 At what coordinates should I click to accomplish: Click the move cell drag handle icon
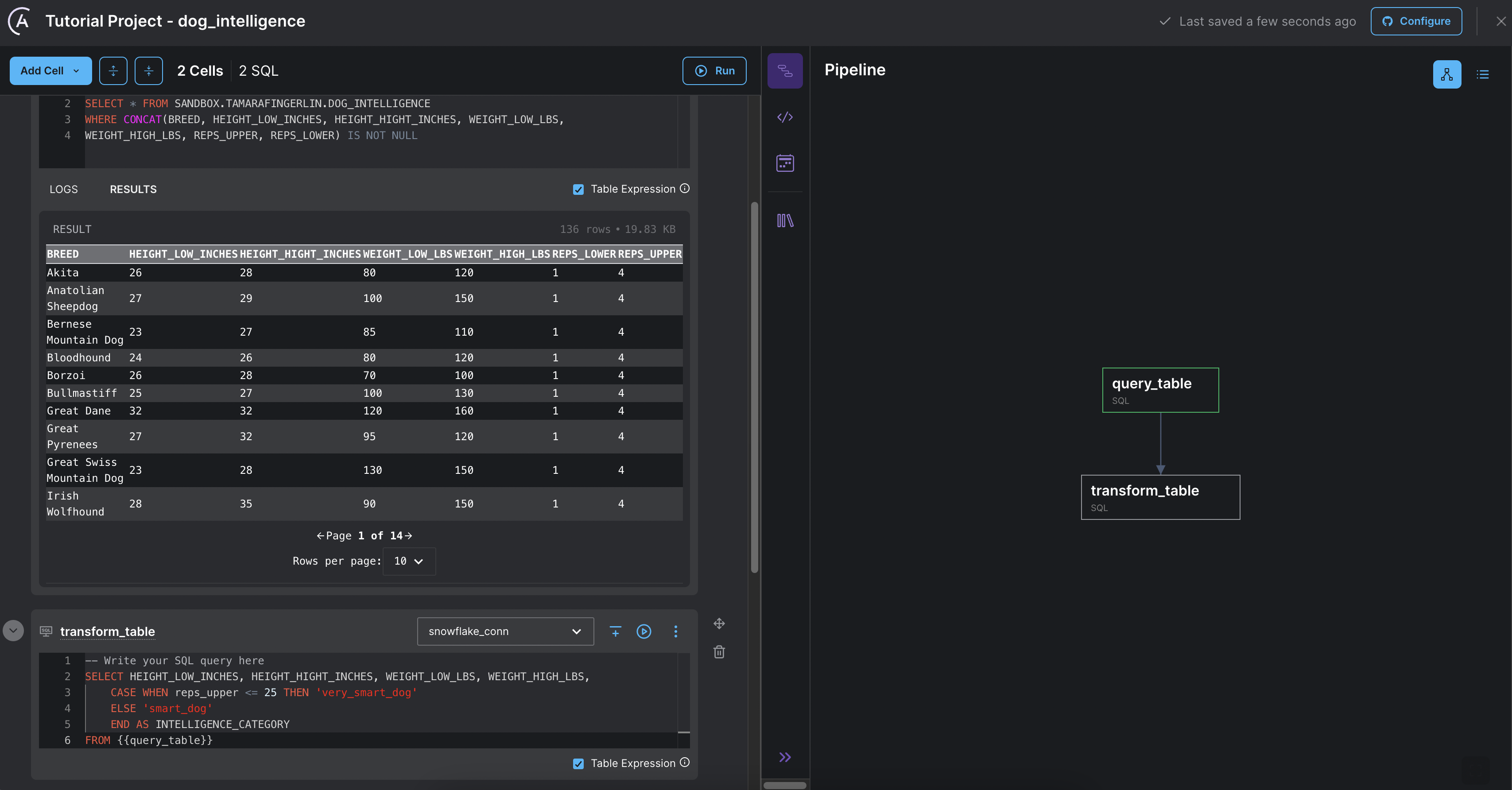(x=719, y=623)
